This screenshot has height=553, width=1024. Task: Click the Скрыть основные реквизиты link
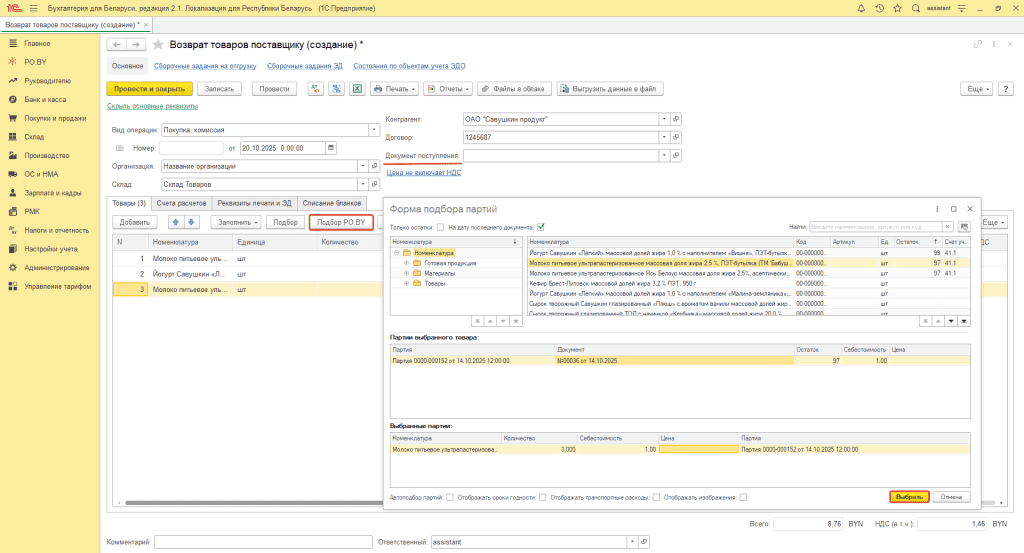(x=152, y=106)
